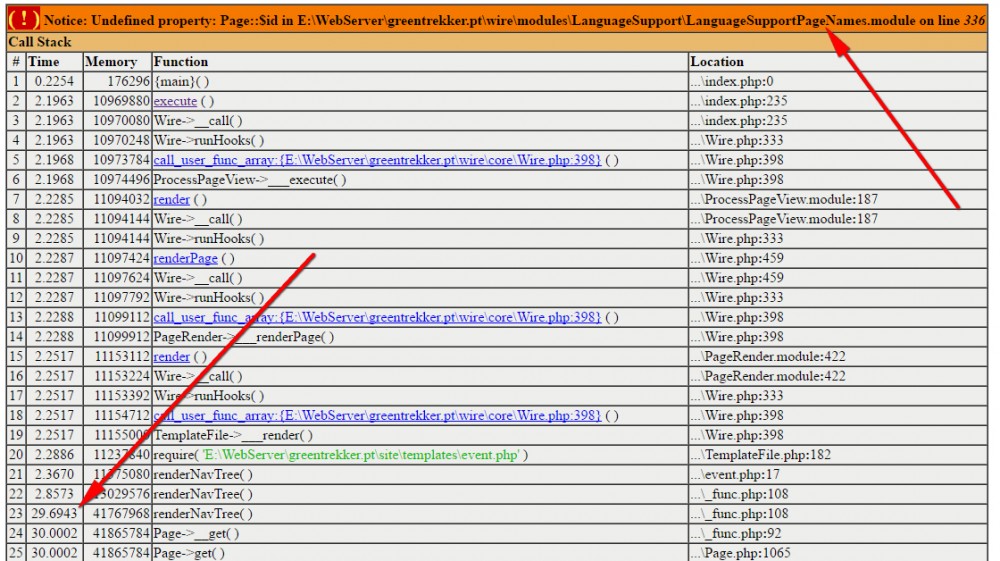Click the Function column header
This screenshot has width=1000, height=561.
pos(181,62)
